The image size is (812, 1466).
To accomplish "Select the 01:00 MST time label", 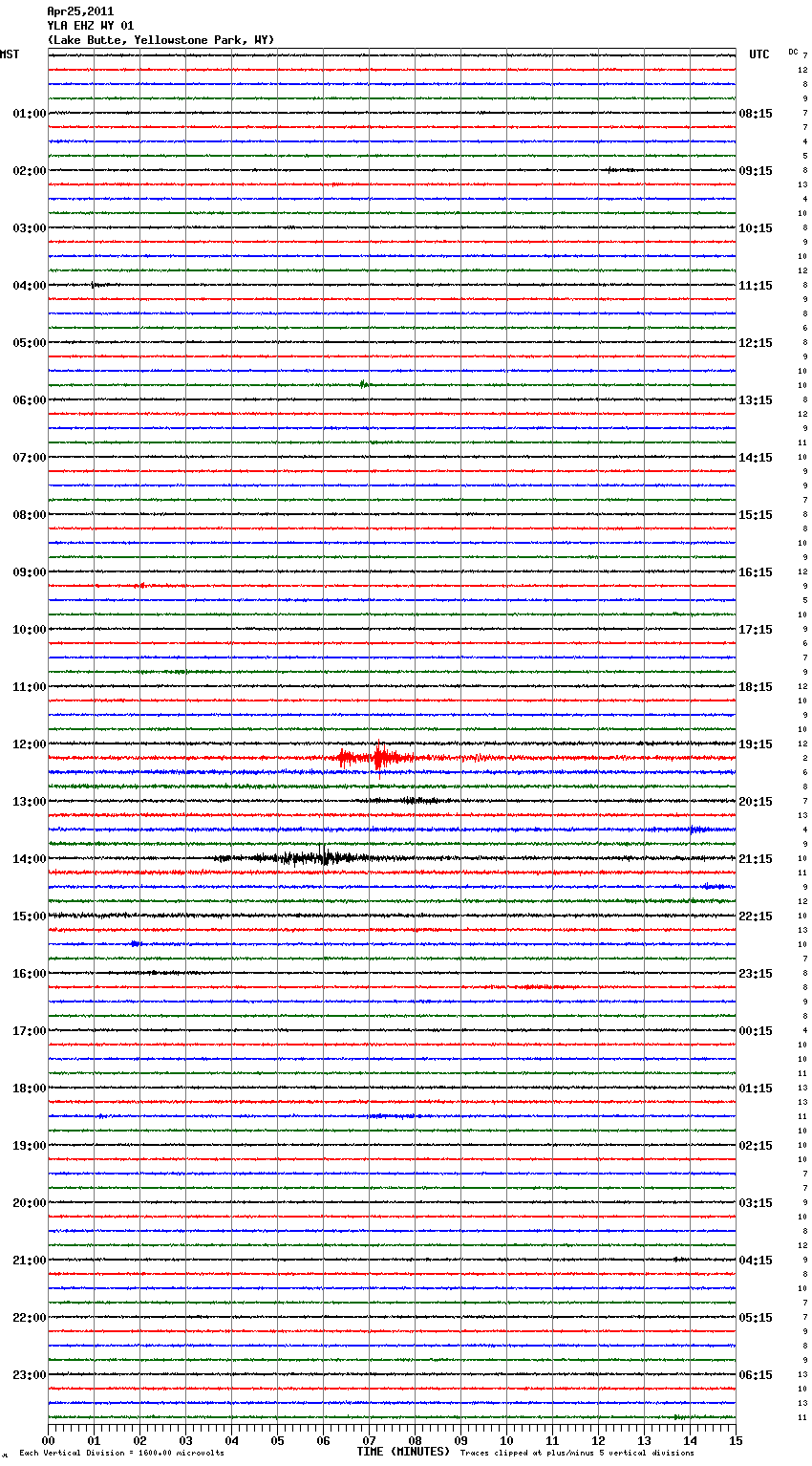I will point(29,114).
